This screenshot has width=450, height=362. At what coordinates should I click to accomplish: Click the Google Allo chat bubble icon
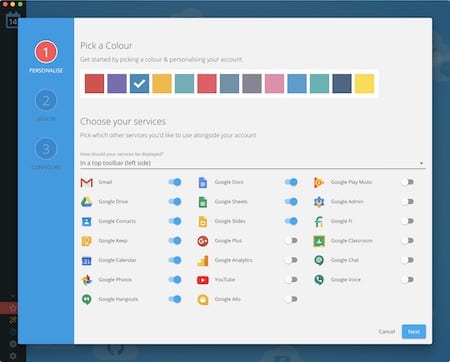point(203,299)
